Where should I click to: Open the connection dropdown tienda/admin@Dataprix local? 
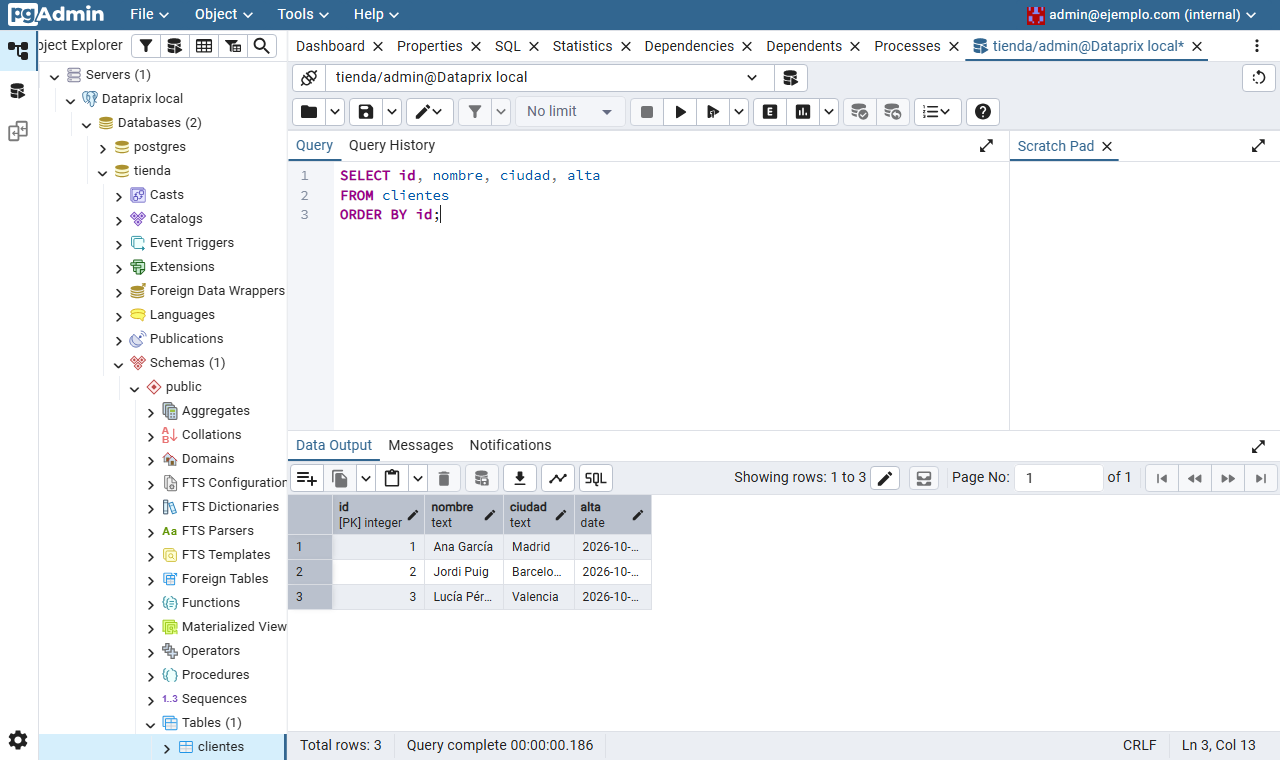[x=550, y=78]
